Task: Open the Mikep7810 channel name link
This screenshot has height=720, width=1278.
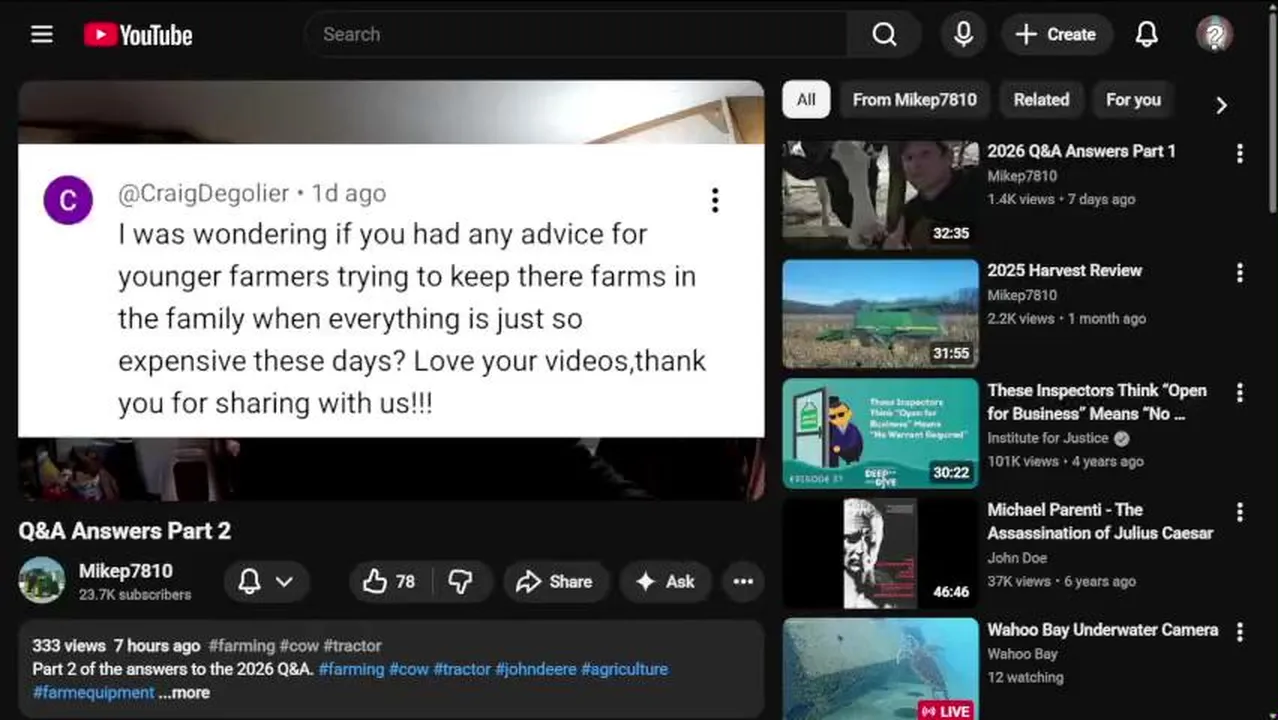Action: click(x=126, y=571)
